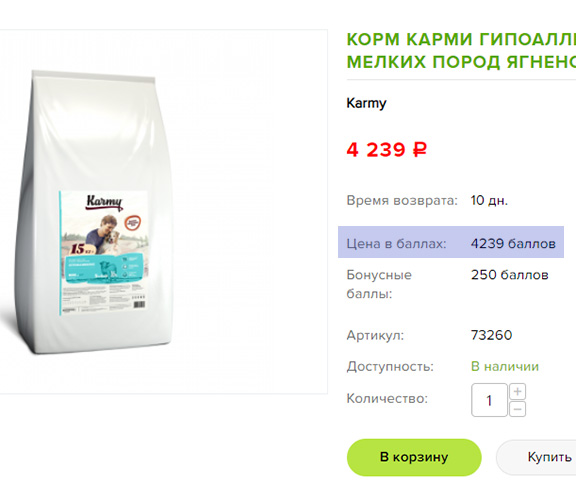Click the red 4 239 ₽ price
Screen dimensions: 576x500
[386, 150]
